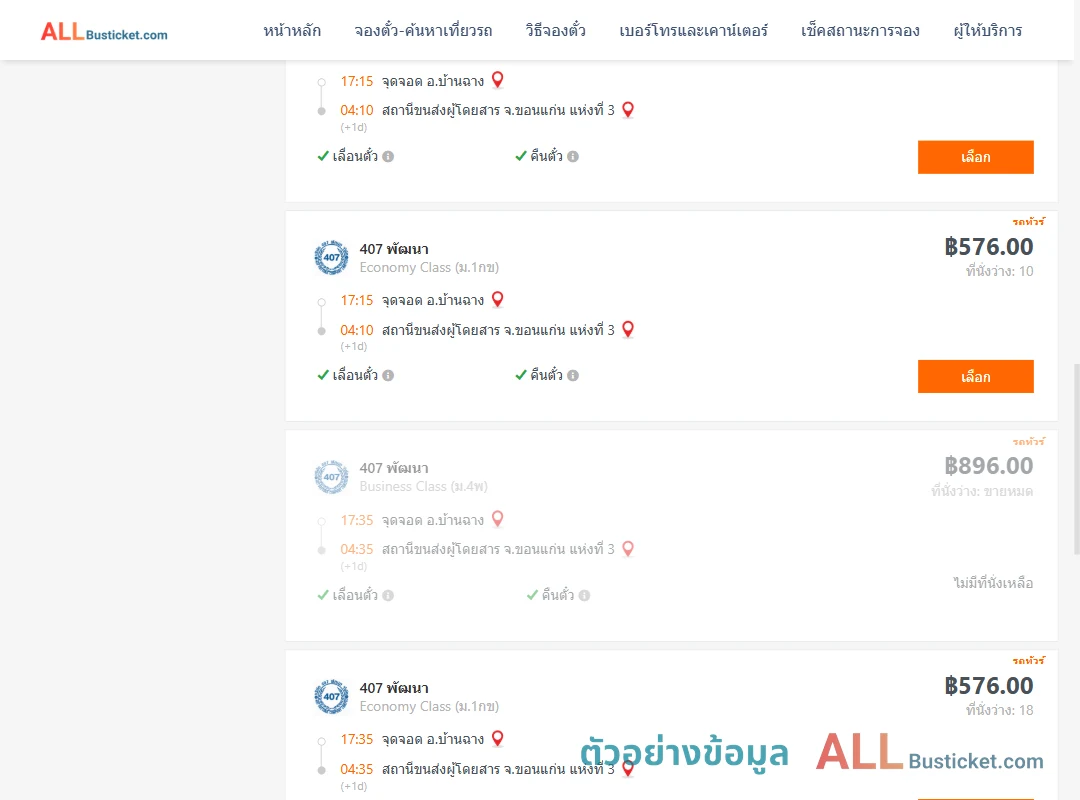Click 407 logo of 18-seat Economy card
1080x800 pixels.
coord(331,696)
